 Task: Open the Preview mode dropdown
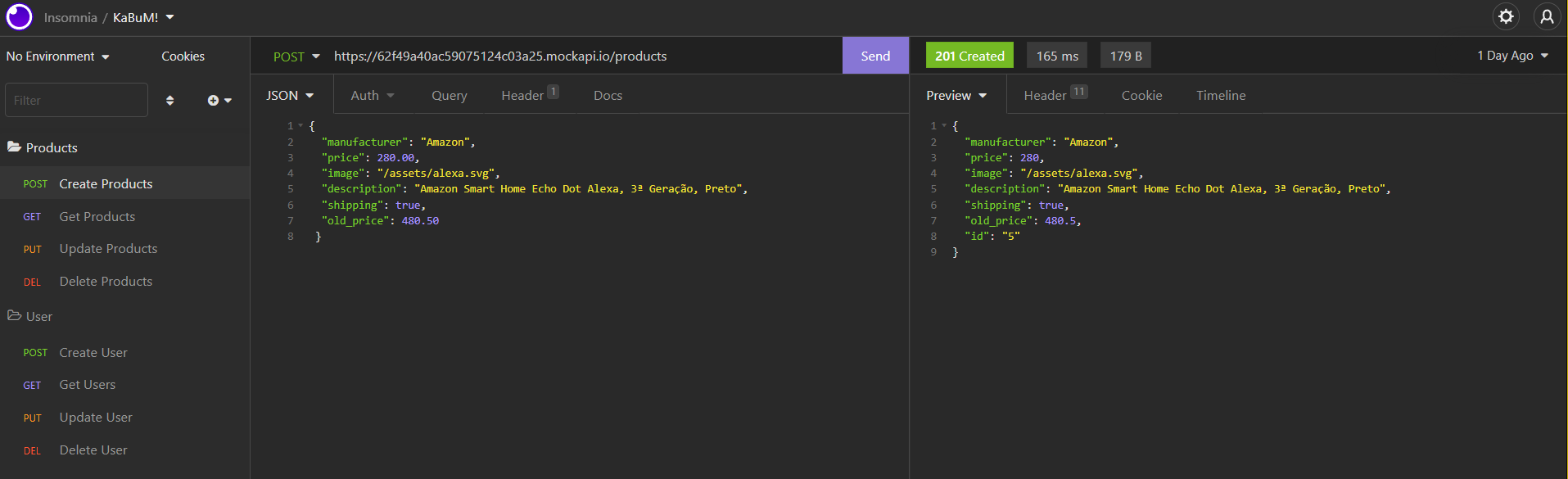(956, 96)
